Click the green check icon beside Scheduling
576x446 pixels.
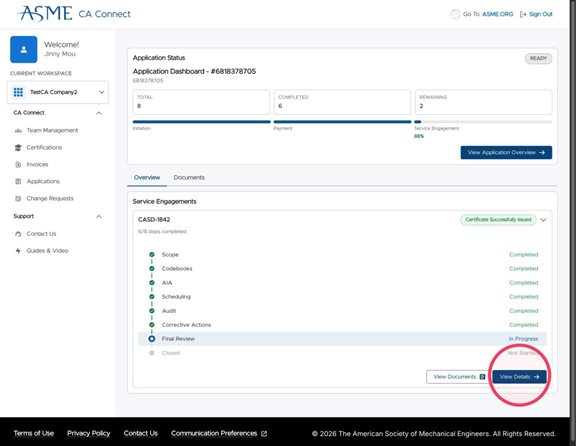152,296
